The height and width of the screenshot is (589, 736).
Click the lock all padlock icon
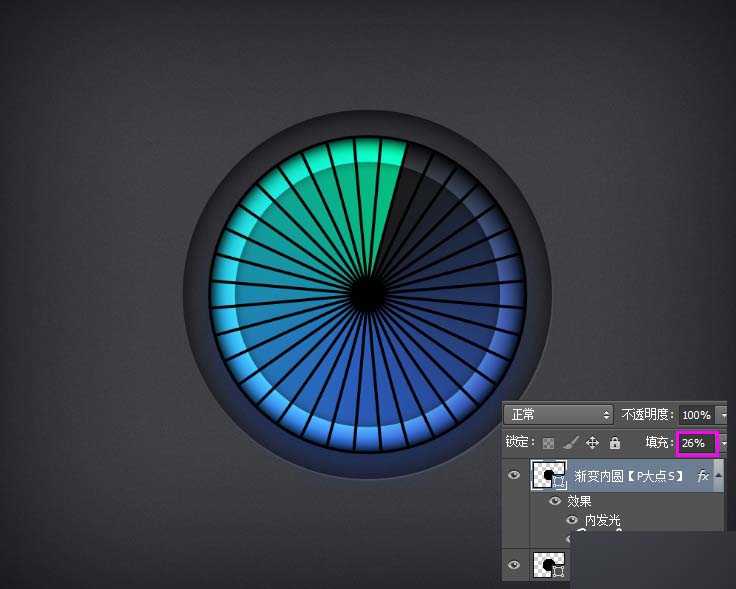(x=614, y=442)
